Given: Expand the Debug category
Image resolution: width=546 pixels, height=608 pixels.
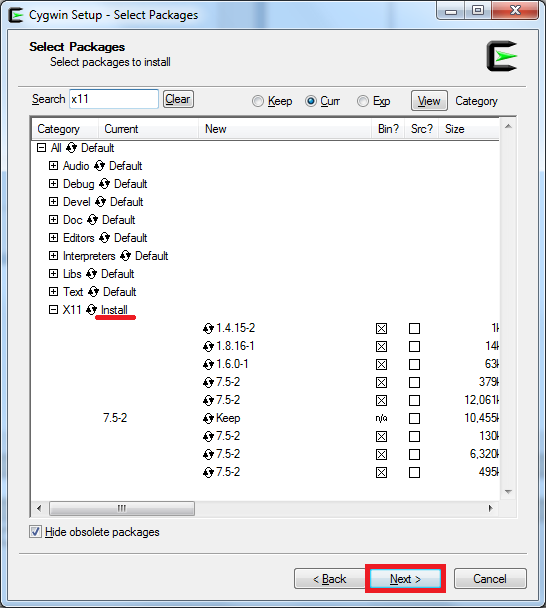Looking at the screenshot, I should click(53, 183).
